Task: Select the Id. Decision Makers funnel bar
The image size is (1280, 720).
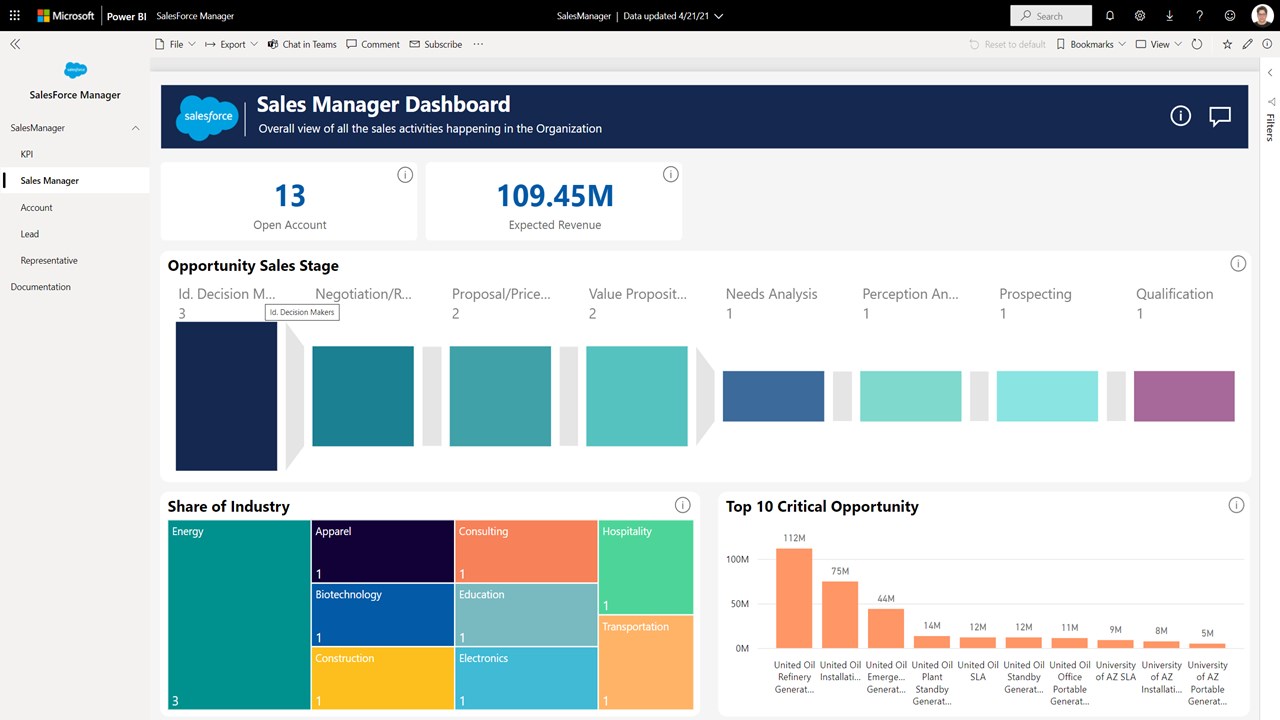Action: [x=226, y=396]
